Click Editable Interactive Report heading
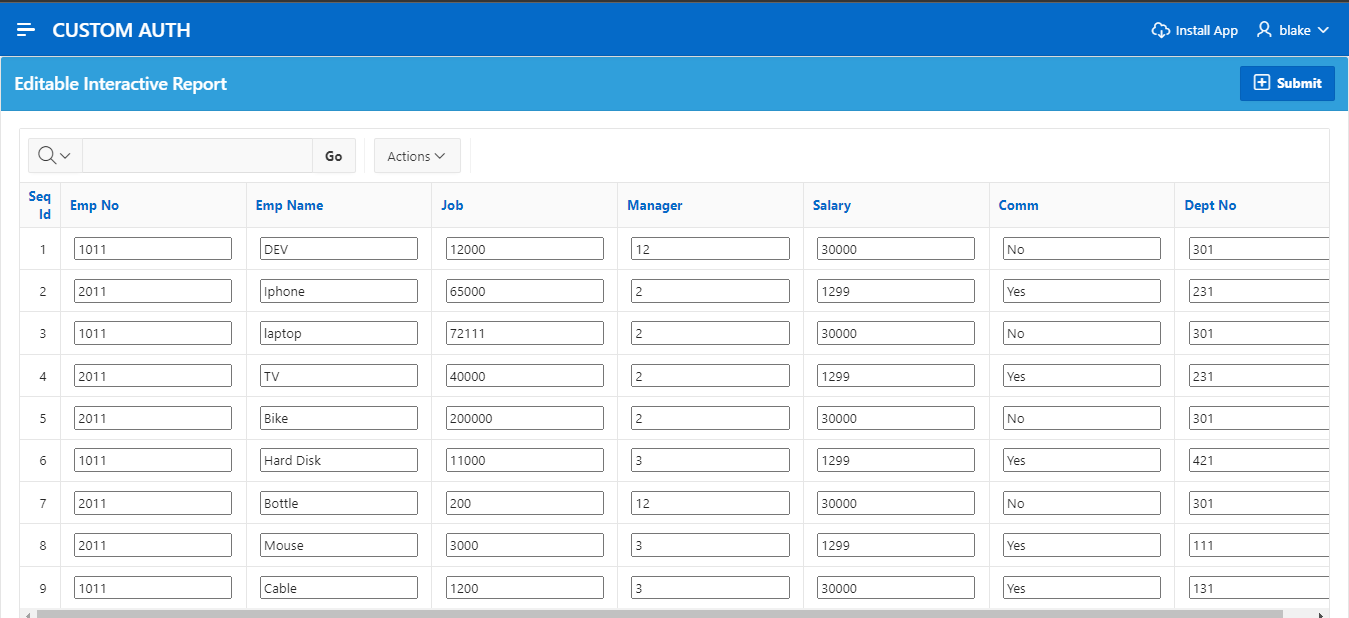 (121, 84)
